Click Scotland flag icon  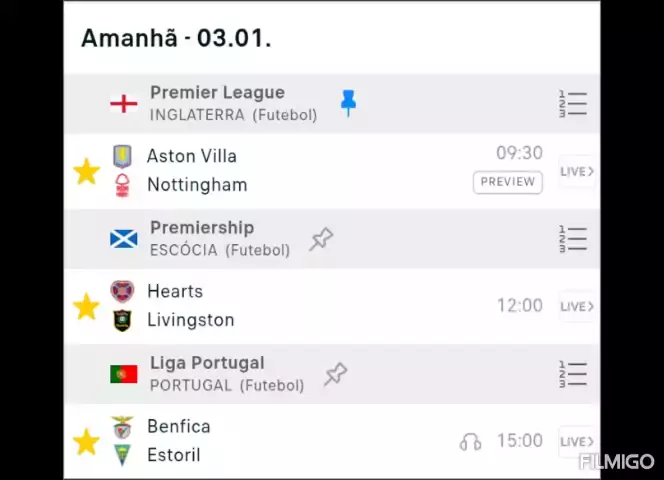pos(123,239)
